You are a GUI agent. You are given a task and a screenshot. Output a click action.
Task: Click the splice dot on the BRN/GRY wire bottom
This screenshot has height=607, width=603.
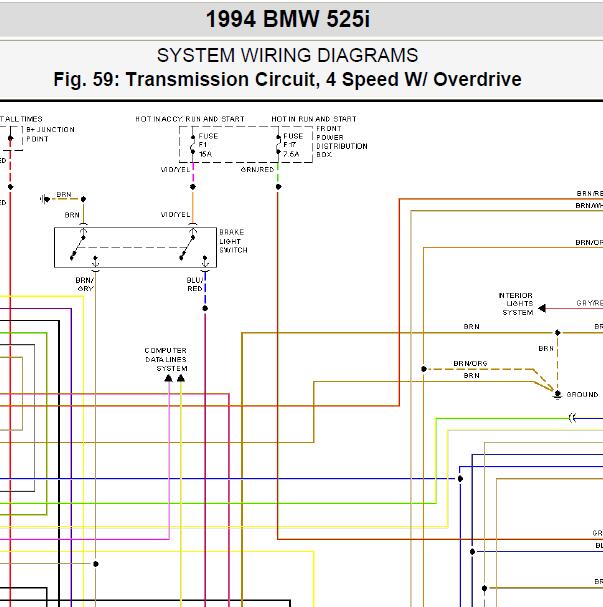click(x=96, y=564)
